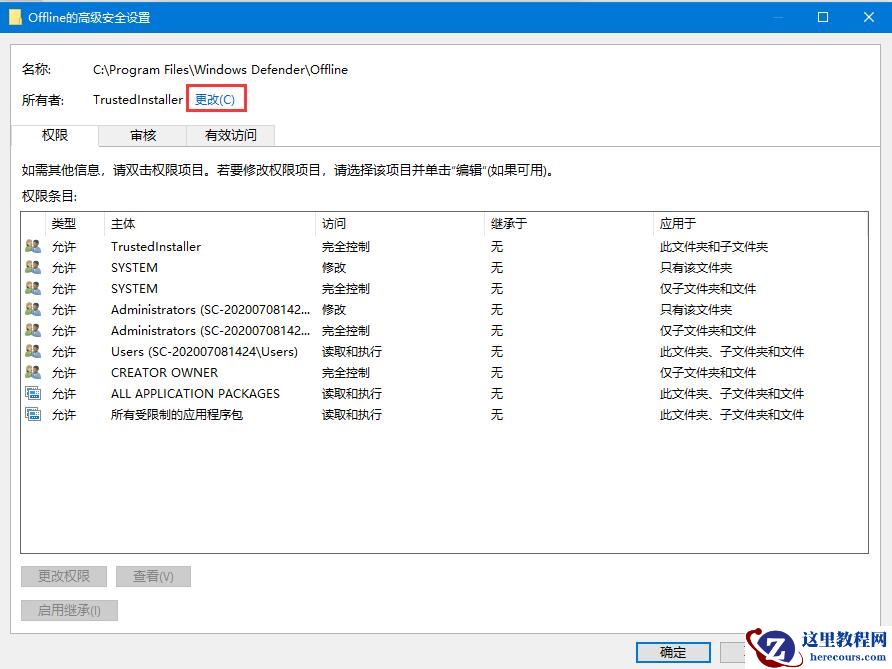892x669 pixels.
Task: Select the 权限 tab
Action: [55, 135]
